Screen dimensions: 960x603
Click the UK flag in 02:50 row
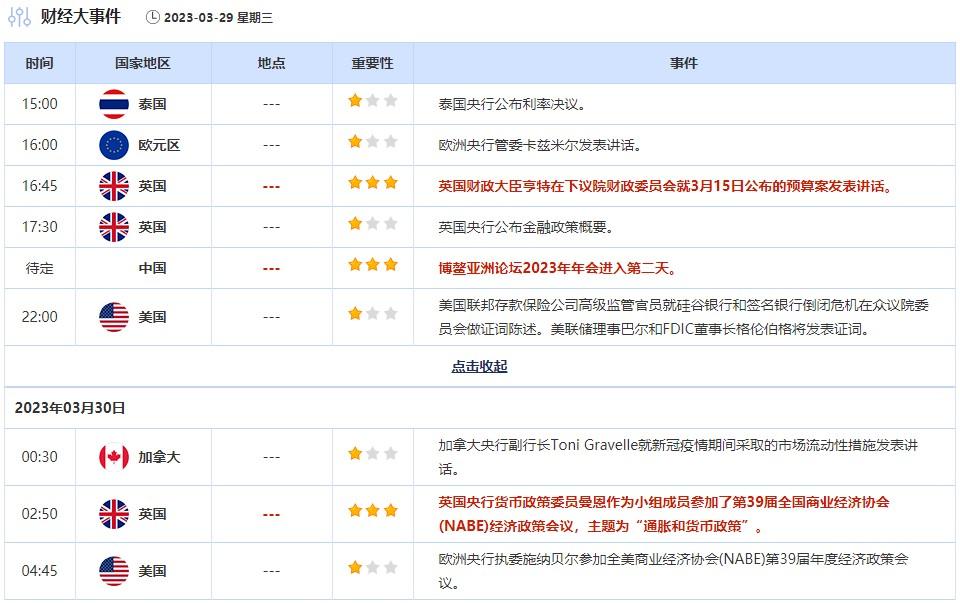tap(114, 514)
